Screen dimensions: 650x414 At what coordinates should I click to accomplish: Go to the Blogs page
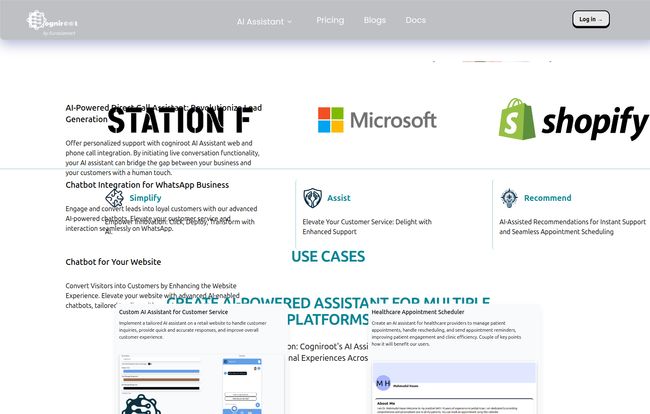(x=375, y=20)
